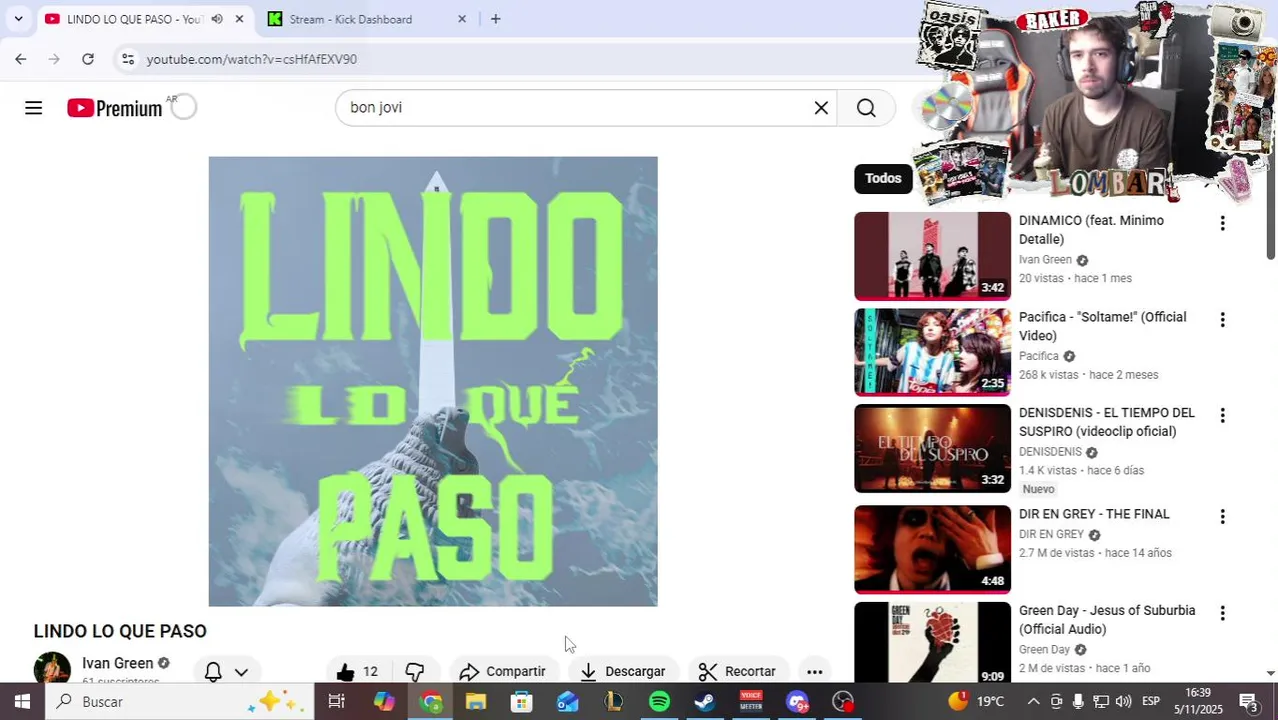Open more actions ellipsis under video
Viewport: 1278px width, 720px height.
pos(815,671)
